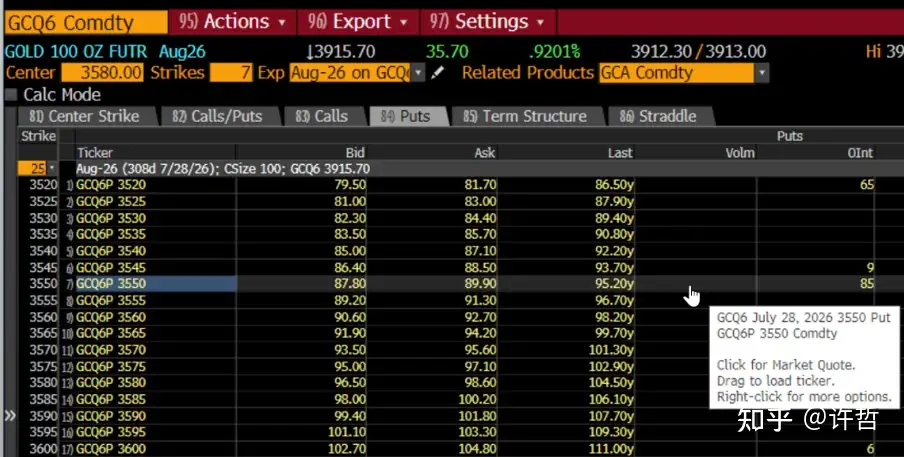Expand the Related Products GCA Comdty dropdown
Screen dimensions: 904x457
[x=762, y=73]
